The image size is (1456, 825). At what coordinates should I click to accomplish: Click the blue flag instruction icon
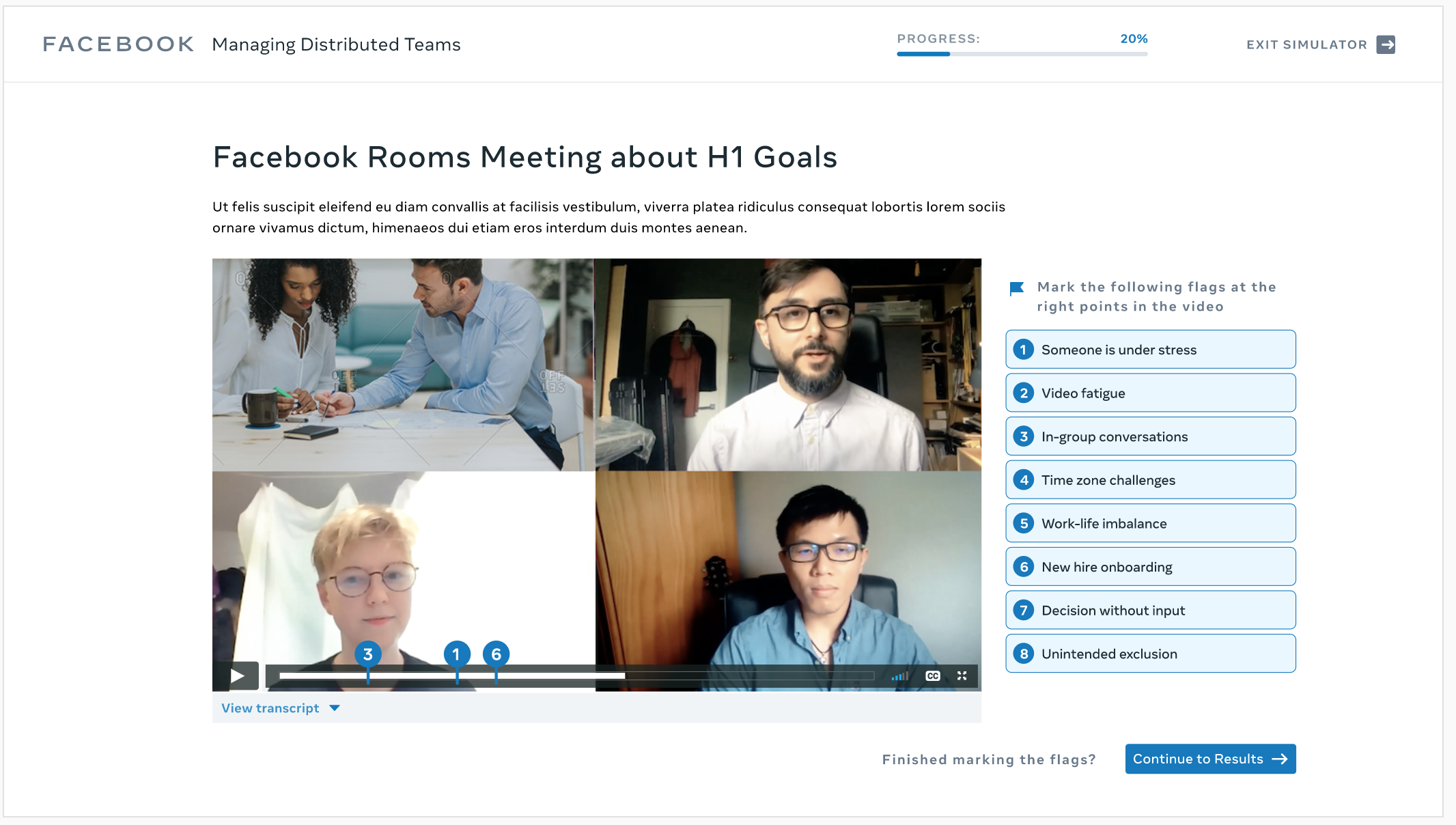pyautogui.click(x=1017, y=288)
